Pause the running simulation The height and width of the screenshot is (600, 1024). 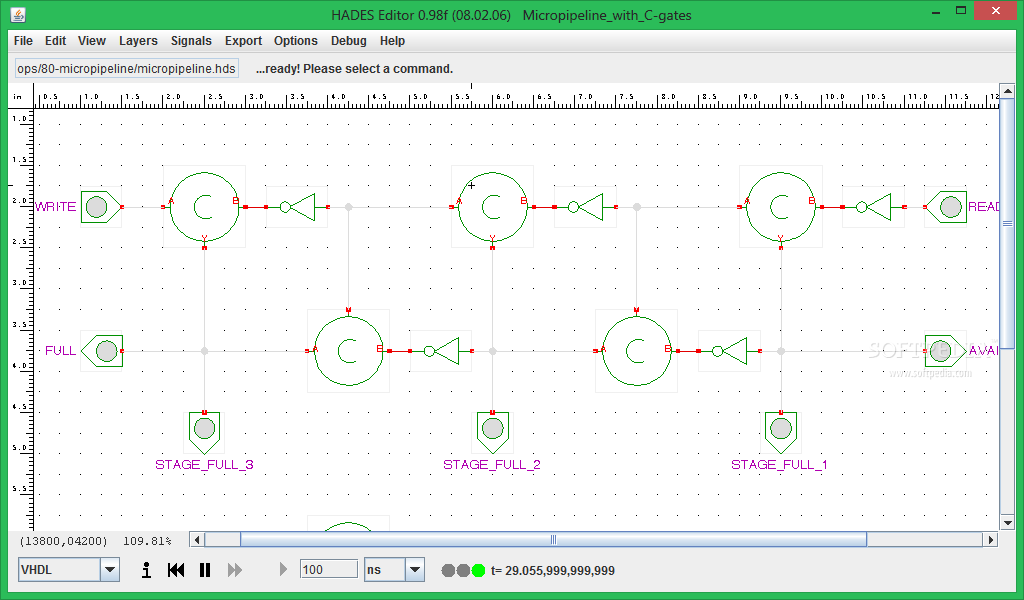coord(205,570)
